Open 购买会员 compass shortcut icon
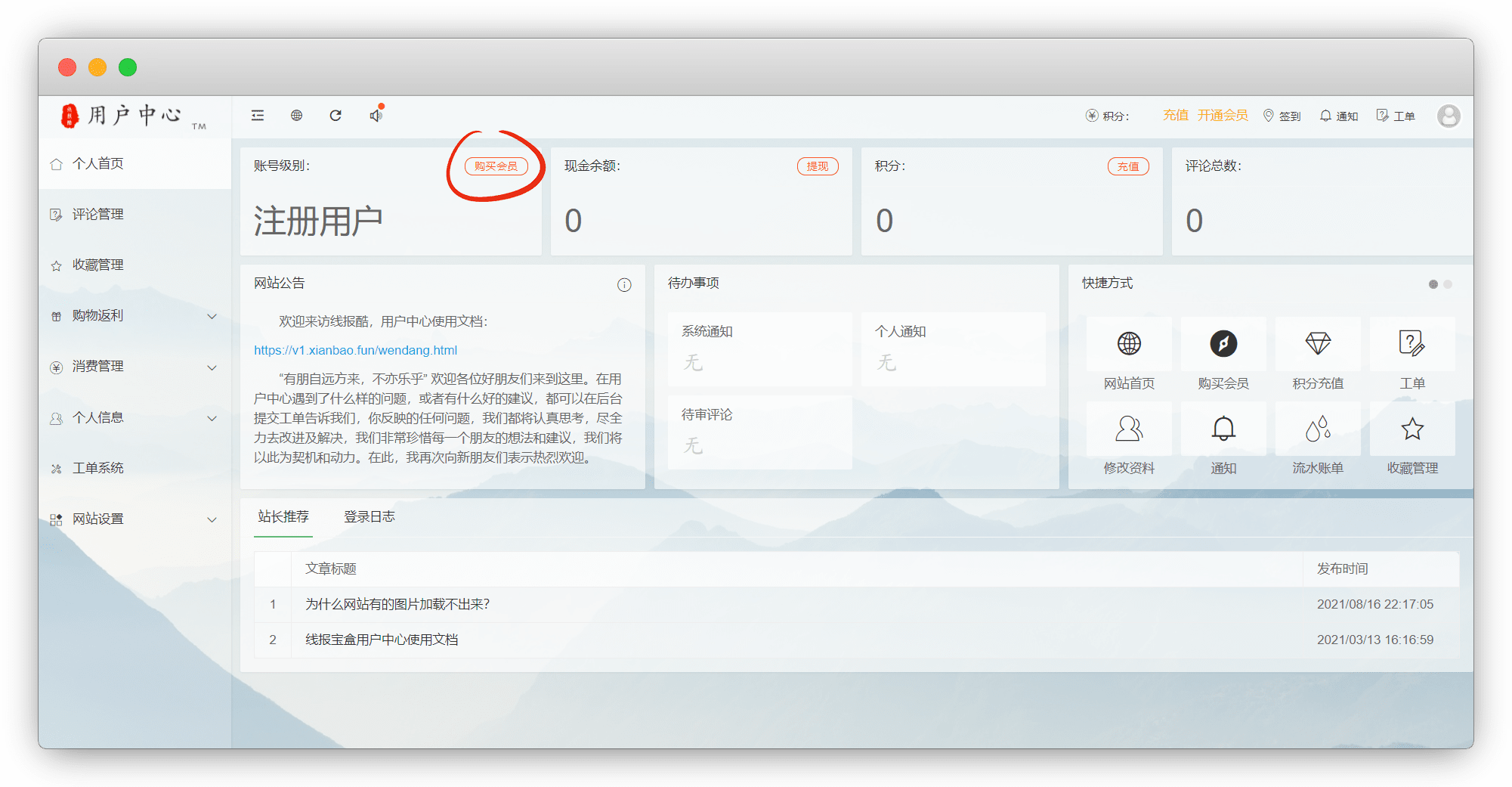The height and width of the screenshot is (787, 1512). point(1223,344)
